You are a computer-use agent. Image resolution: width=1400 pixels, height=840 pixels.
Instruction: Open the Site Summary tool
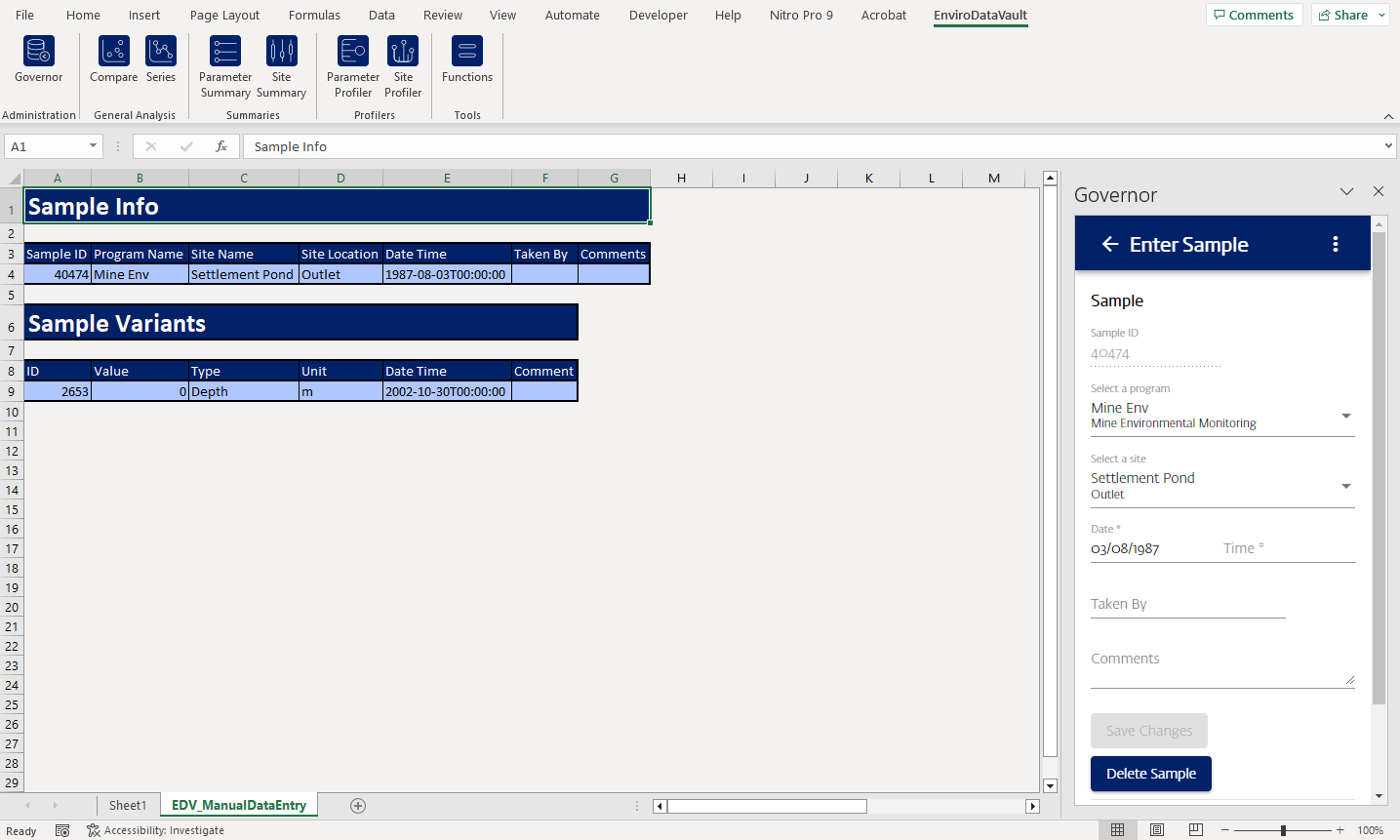tap(281, 67)
